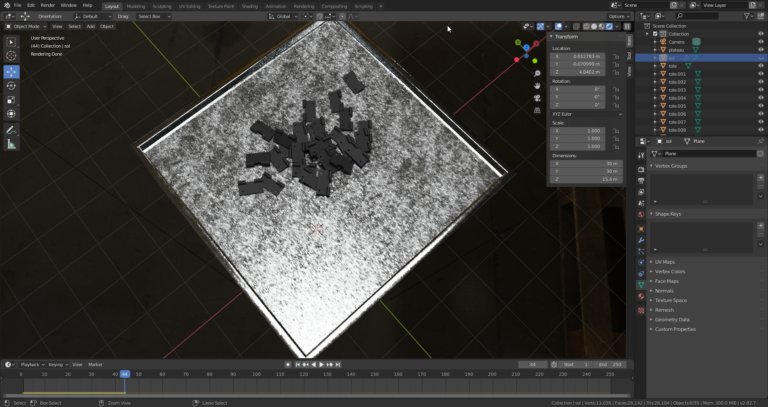Viewport: 768px width, 407px height.
Task: Lock the Rotation Z value
Action: (616, 105)
